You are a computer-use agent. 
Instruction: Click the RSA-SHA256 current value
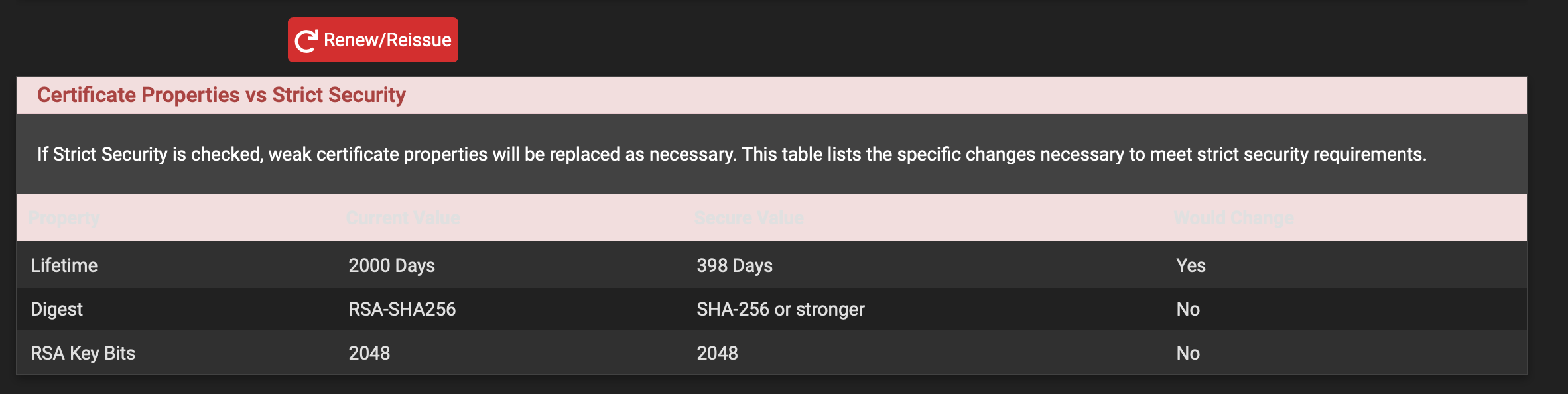[x=402, y=309]
